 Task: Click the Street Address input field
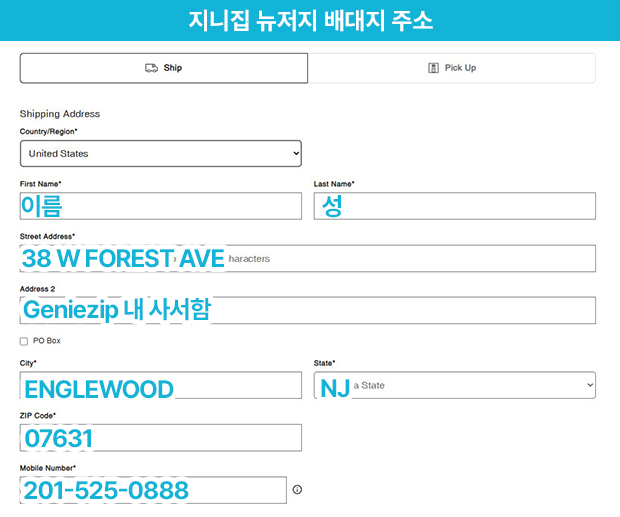tap(308, 258)
